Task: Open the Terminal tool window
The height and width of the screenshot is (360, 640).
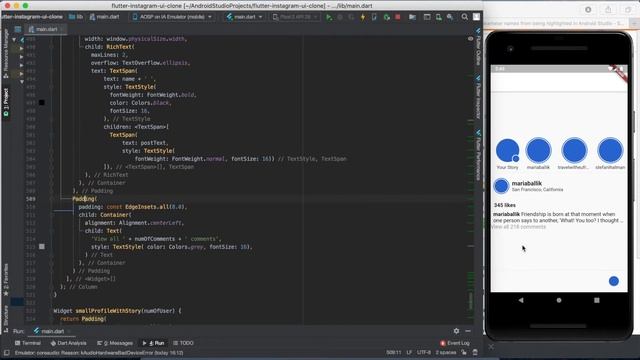Action: [28, 343]
